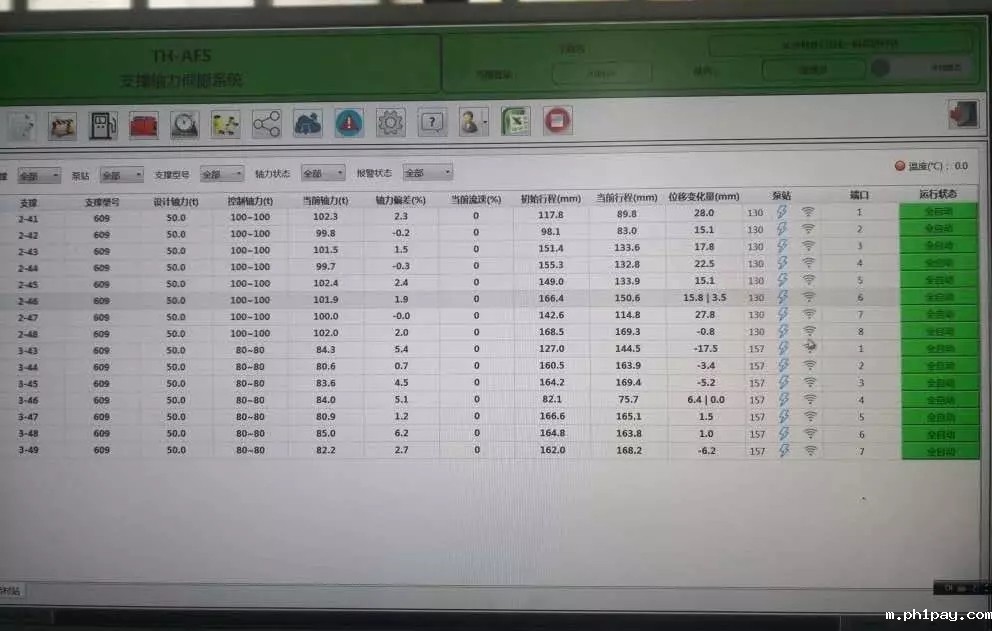This screenshot has height=631, width=992.
Task: Click the 当前轴力(t) column header
Action: click(x=326, y=199)
